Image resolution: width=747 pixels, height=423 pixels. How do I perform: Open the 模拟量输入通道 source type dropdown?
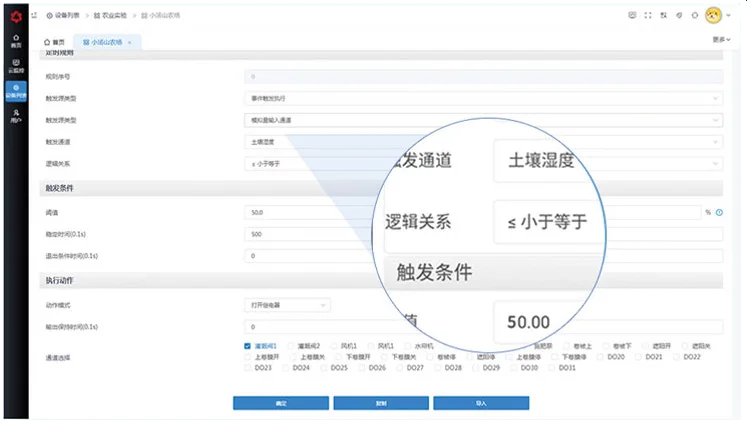point(484,120)
